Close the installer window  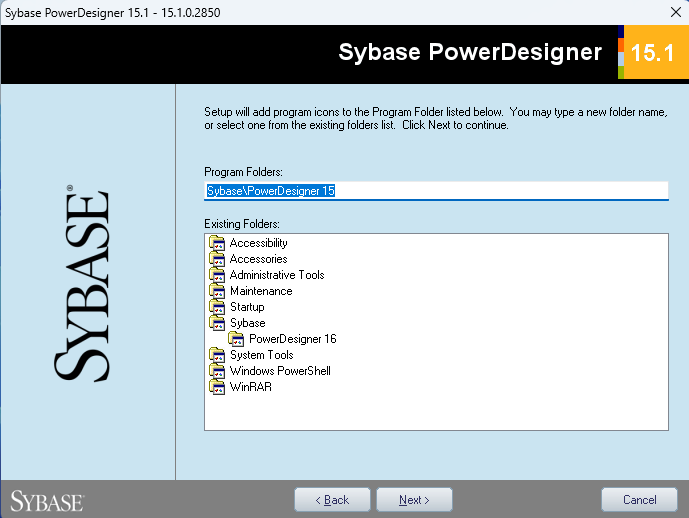point(676,12)
